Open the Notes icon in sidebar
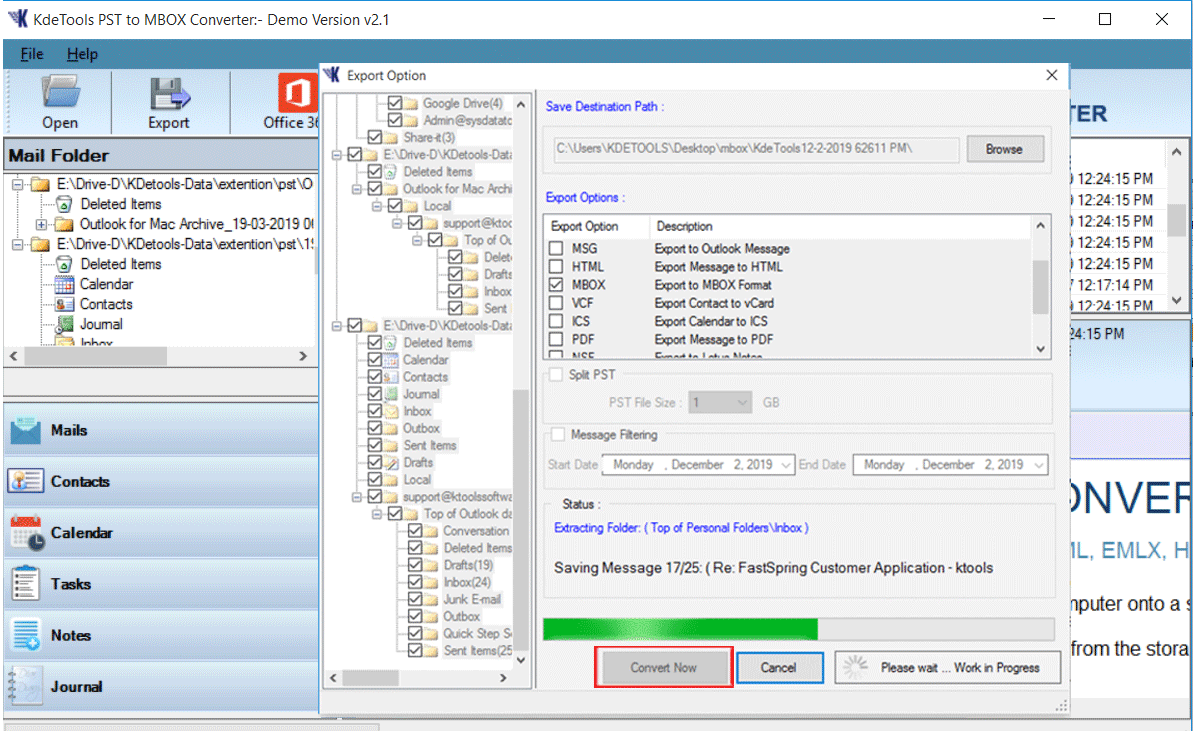Viewport: 1195px width, 731px height. pos(26,635)
